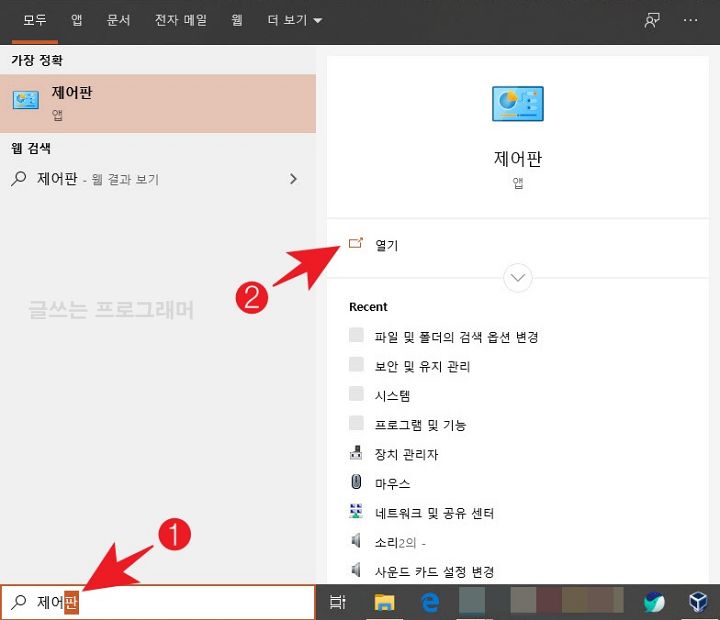This screenshot has width=720, height=620.
Task: Click the 제어판 title in preview pane
Action: pyautogui.click(x=518, y=159)
